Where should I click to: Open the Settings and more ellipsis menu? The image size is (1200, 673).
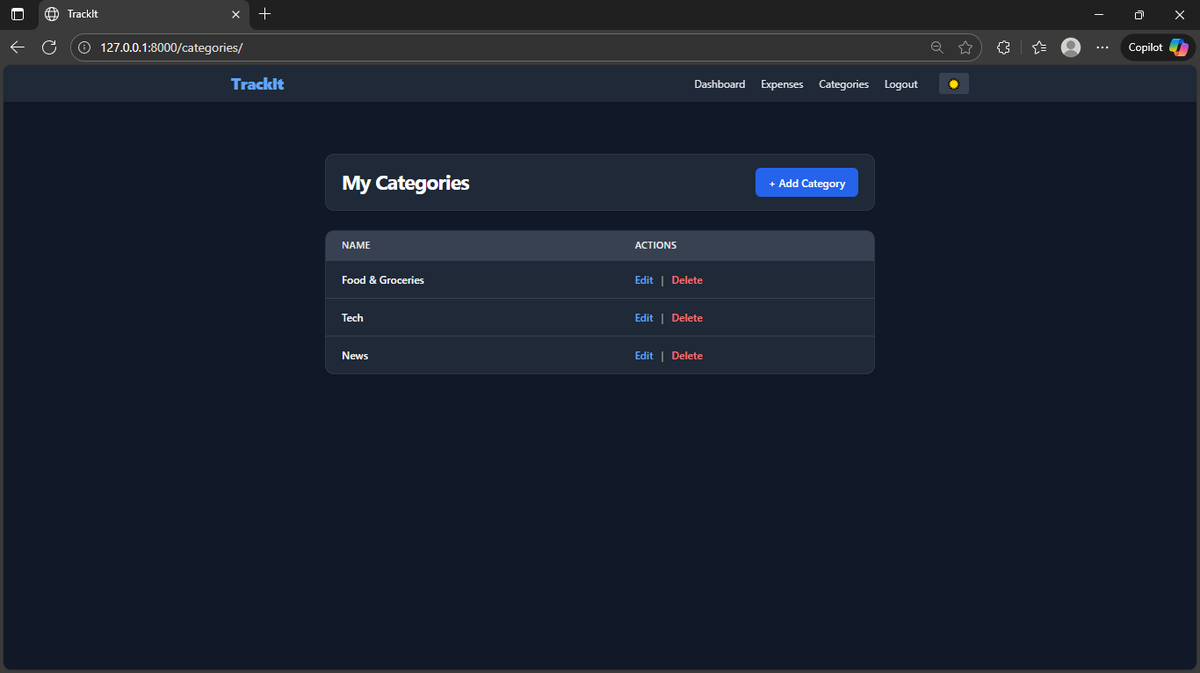coord(1102,47)
